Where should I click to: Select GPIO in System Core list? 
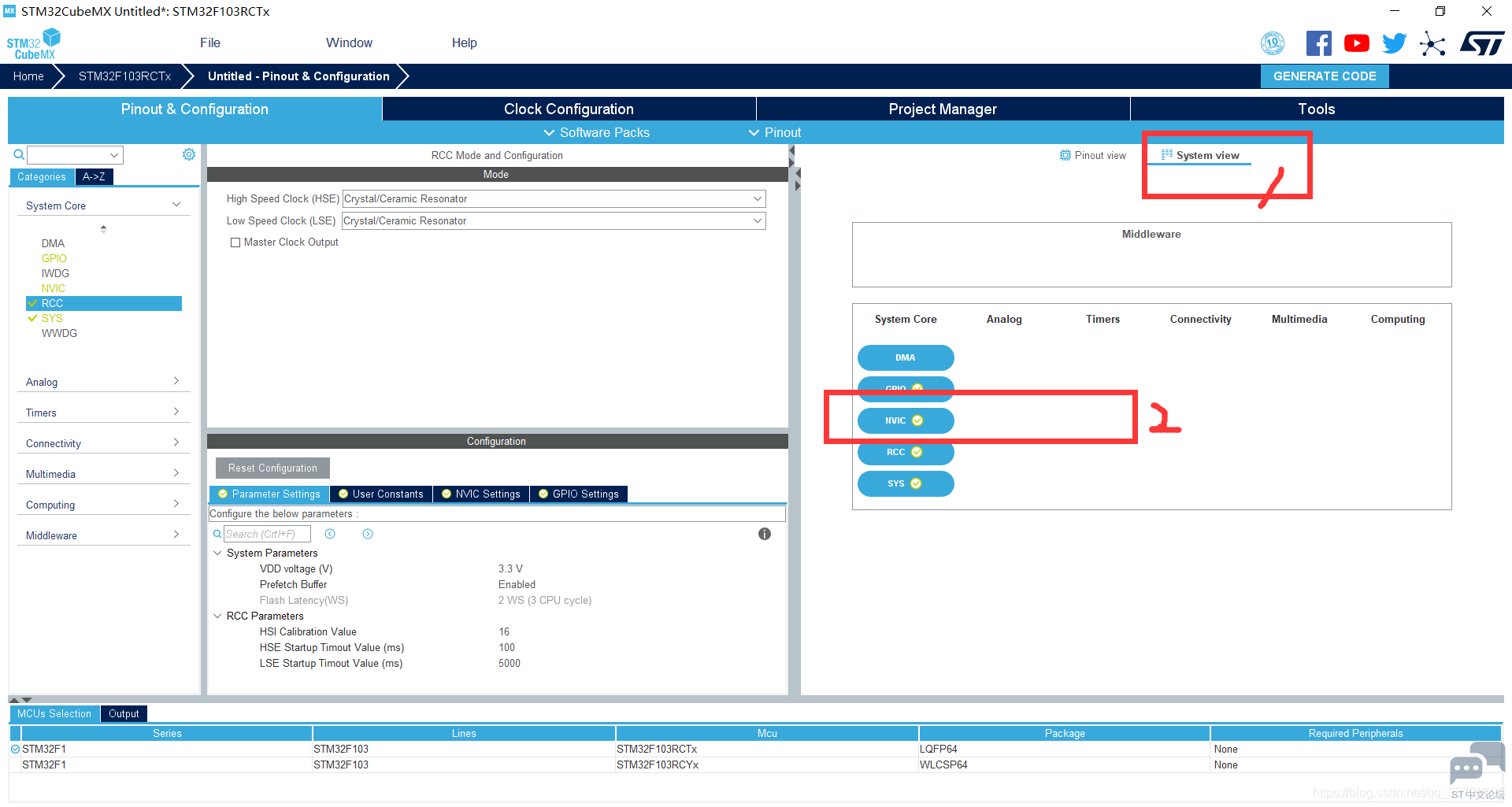pos(54,258)
